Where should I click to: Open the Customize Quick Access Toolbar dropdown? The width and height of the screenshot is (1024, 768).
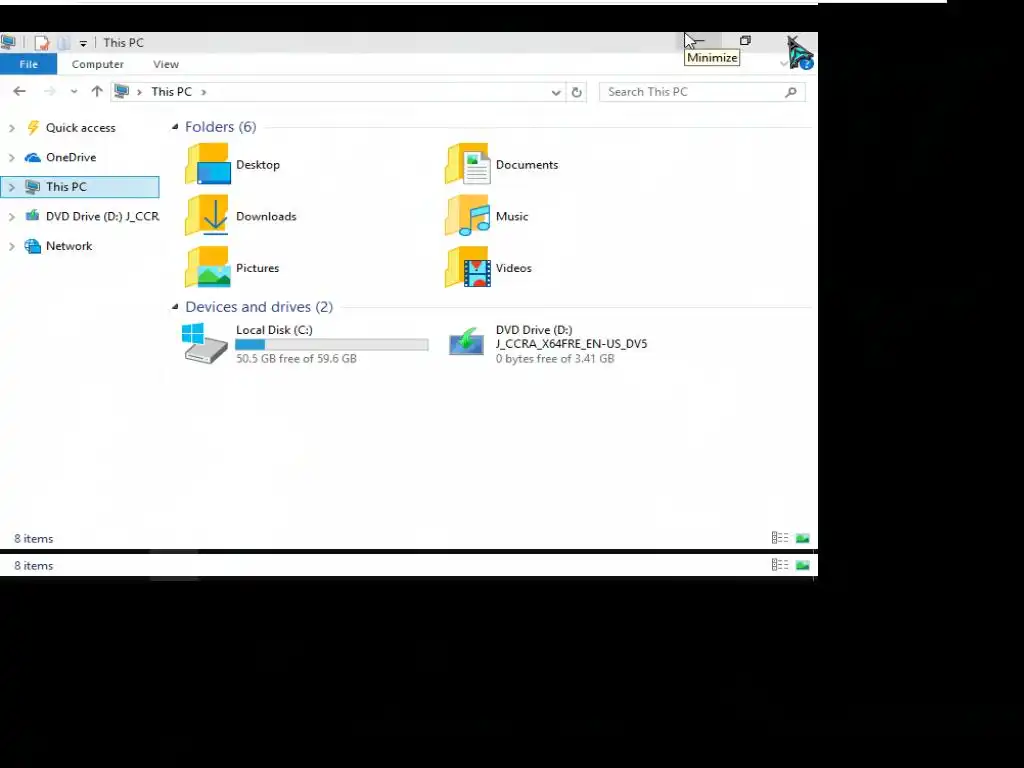pyautogui.click(x=83, y=44)
